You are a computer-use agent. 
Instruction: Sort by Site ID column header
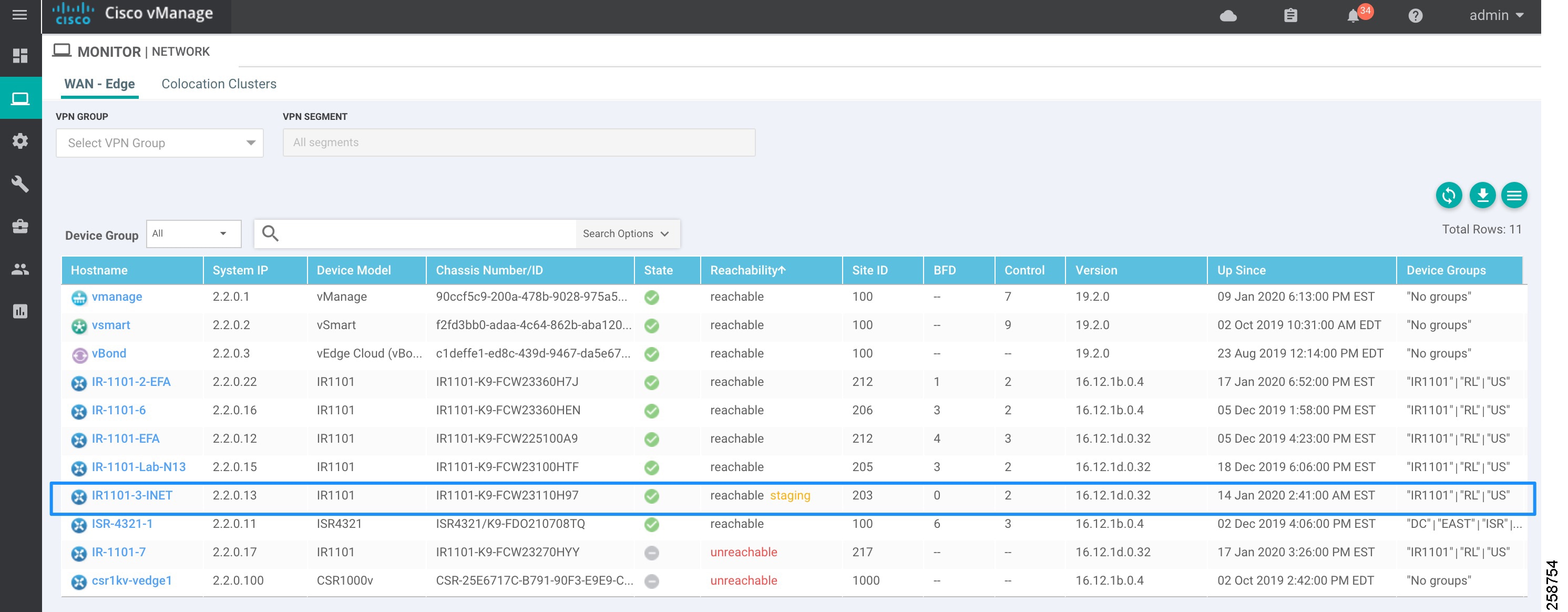(x=883, y=270)
